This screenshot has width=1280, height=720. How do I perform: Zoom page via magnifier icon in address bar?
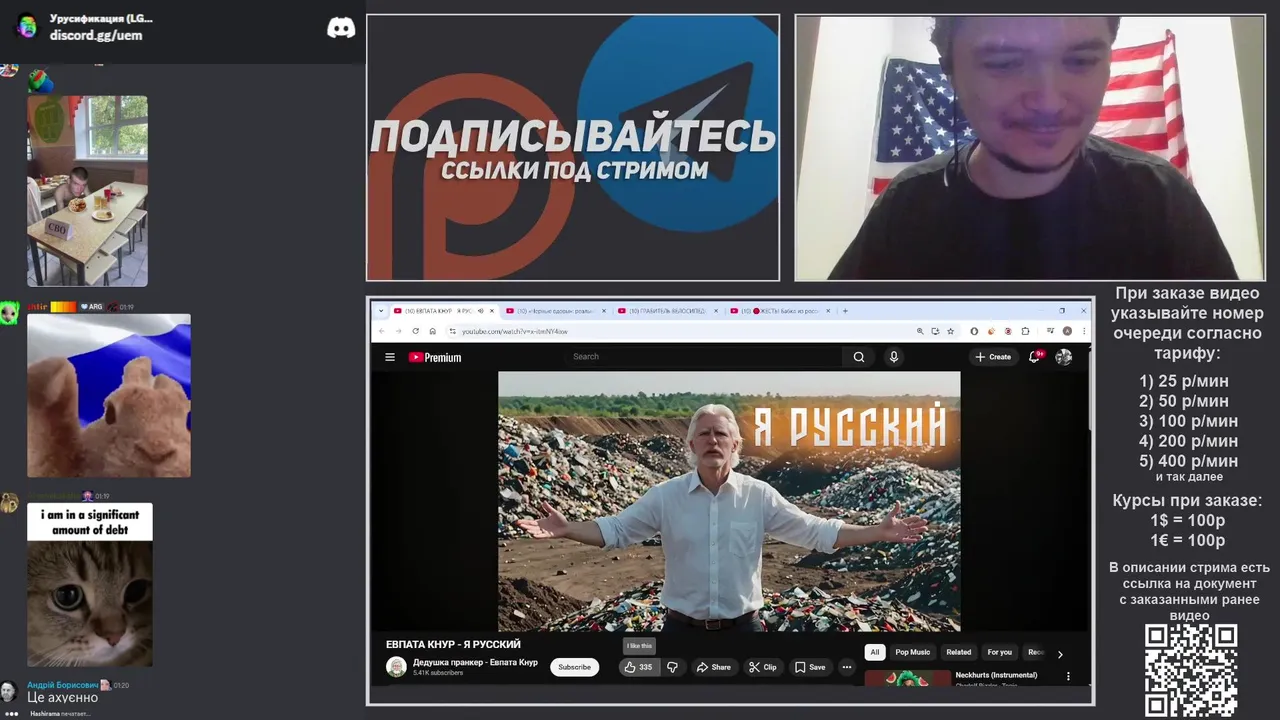920,331
